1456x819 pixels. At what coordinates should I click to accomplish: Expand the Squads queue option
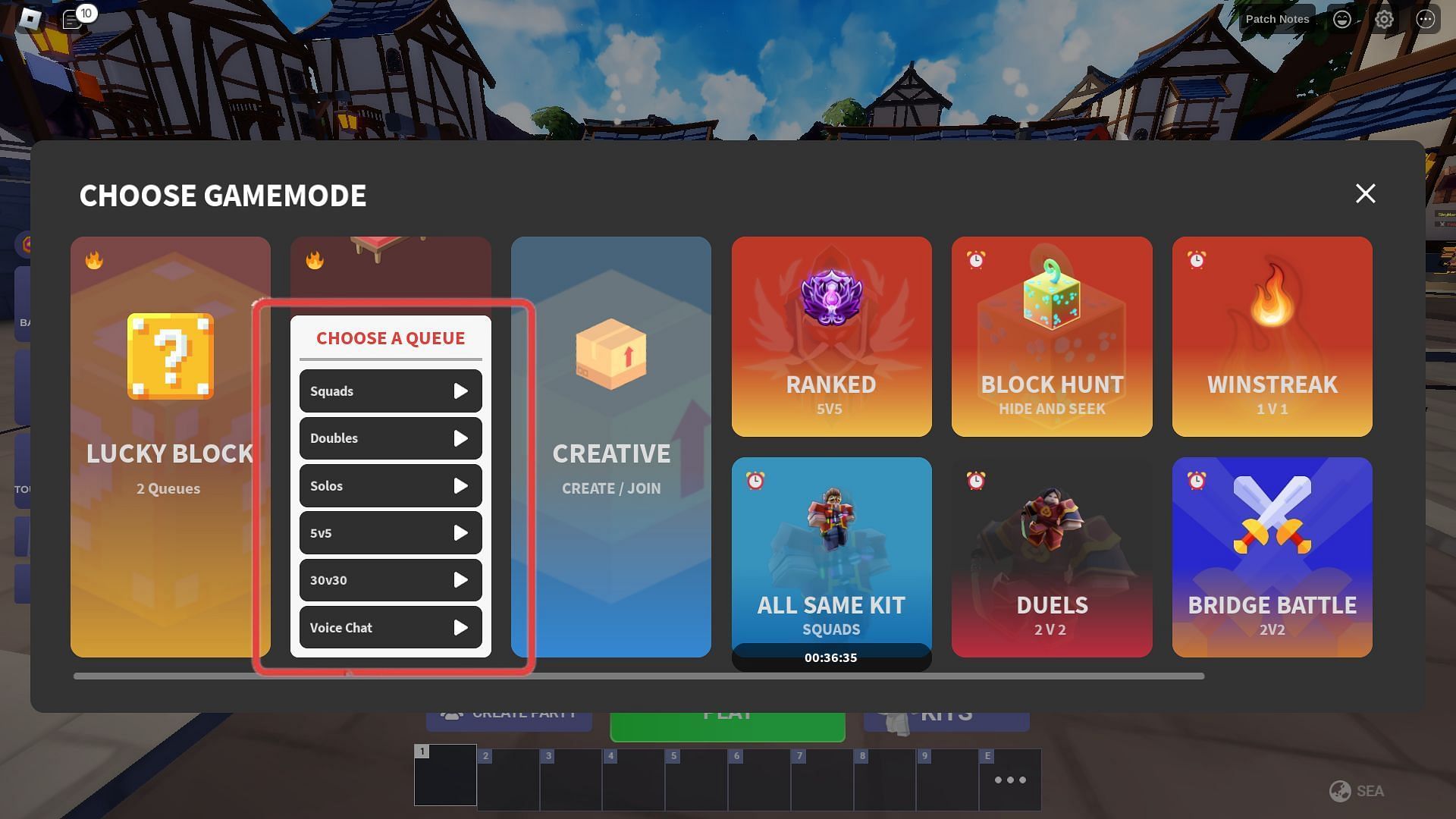(460, 390)
